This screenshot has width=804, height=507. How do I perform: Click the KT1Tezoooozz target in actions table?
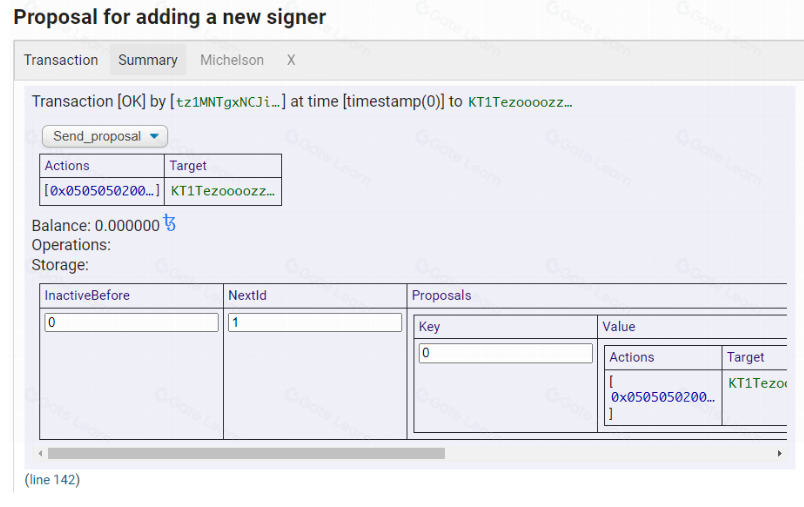(x=222, y=190)
